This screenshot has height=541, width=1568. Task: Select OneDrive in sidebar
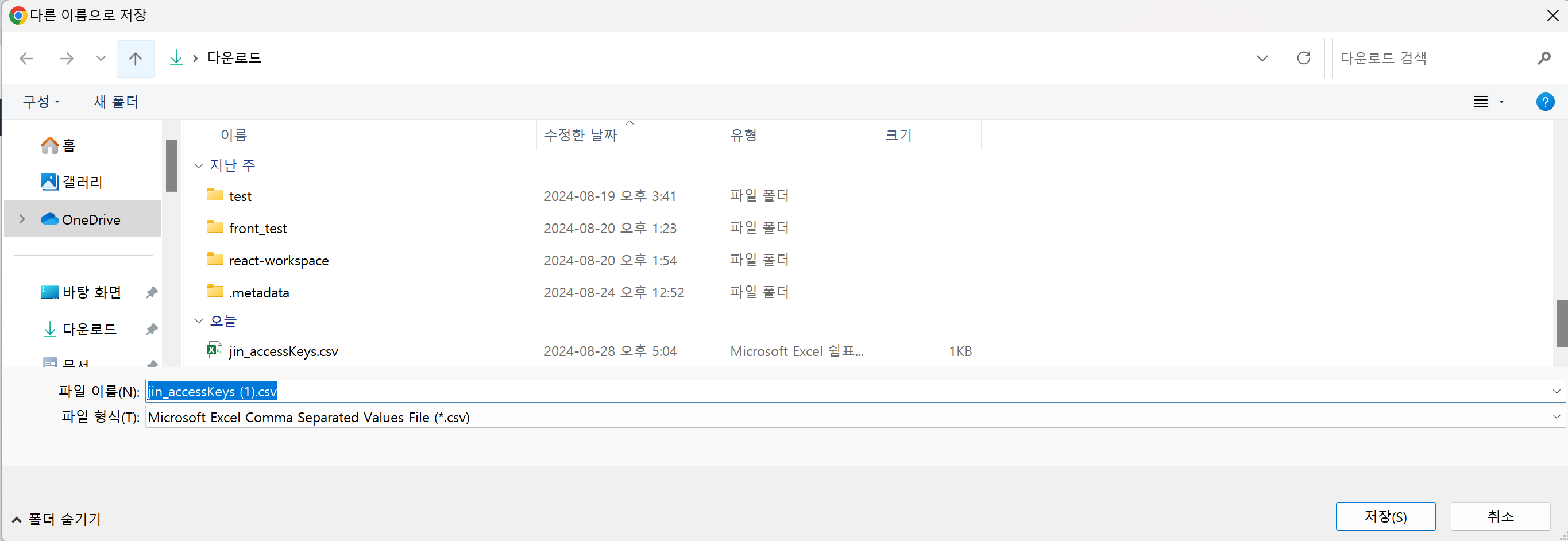pos(83,219)
